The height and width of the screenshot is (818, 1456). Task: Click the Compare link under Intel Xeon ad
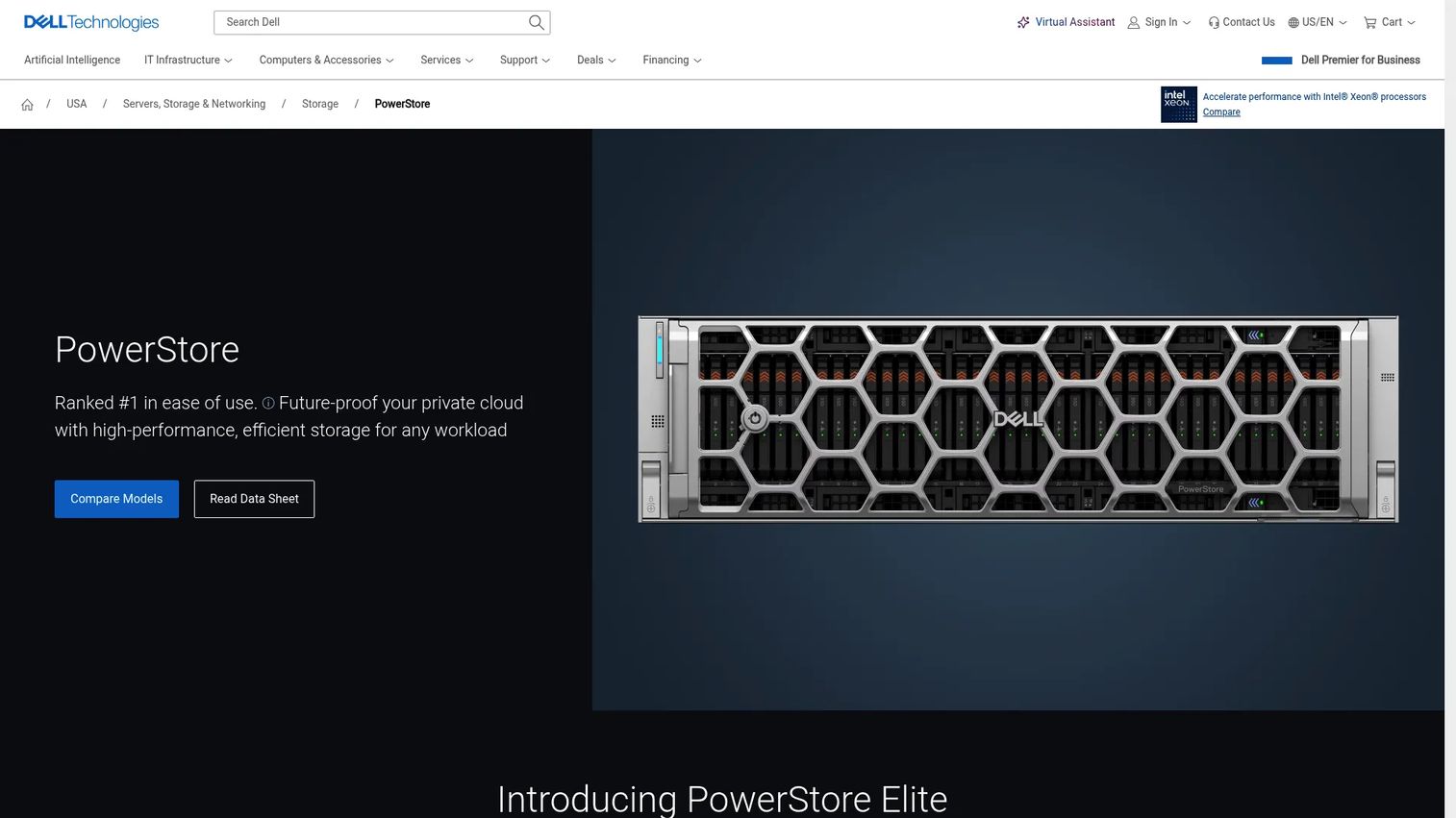click(1221, 112)
